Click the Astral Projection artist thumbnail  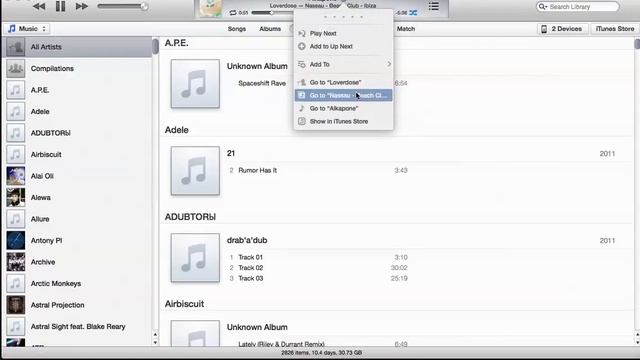click(x=16, y=305)
